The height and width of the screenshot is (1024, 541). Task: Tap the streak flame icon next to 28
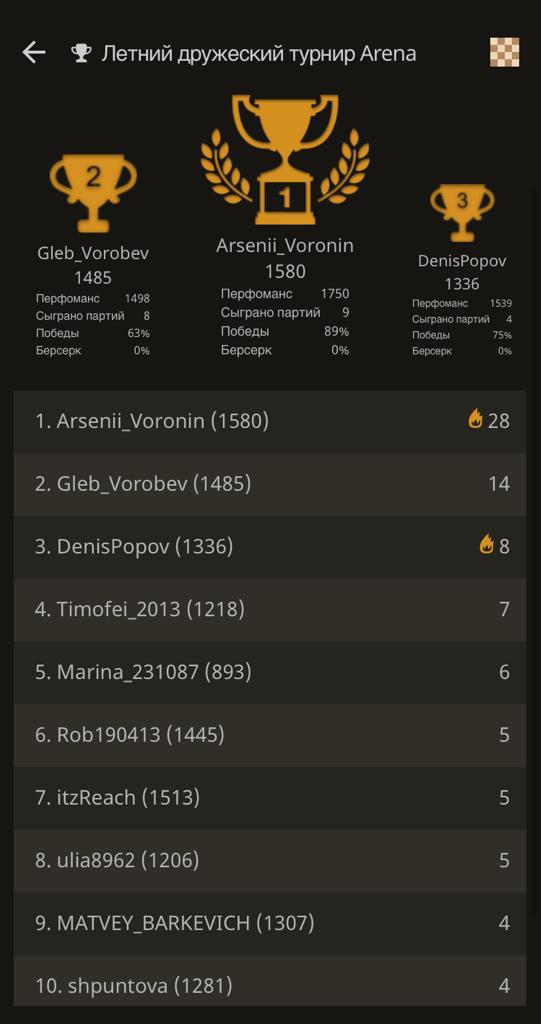pos(476,419)
